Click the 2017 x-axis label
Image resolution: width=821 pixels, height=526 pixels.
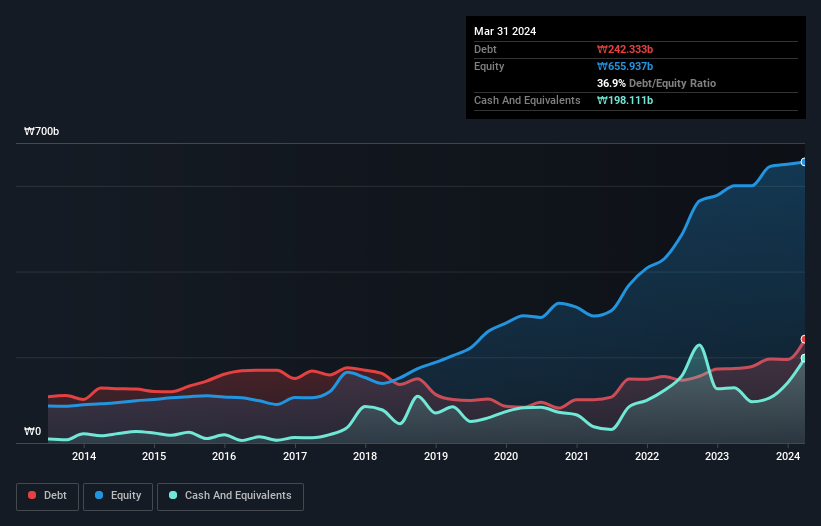coord(295,456)
